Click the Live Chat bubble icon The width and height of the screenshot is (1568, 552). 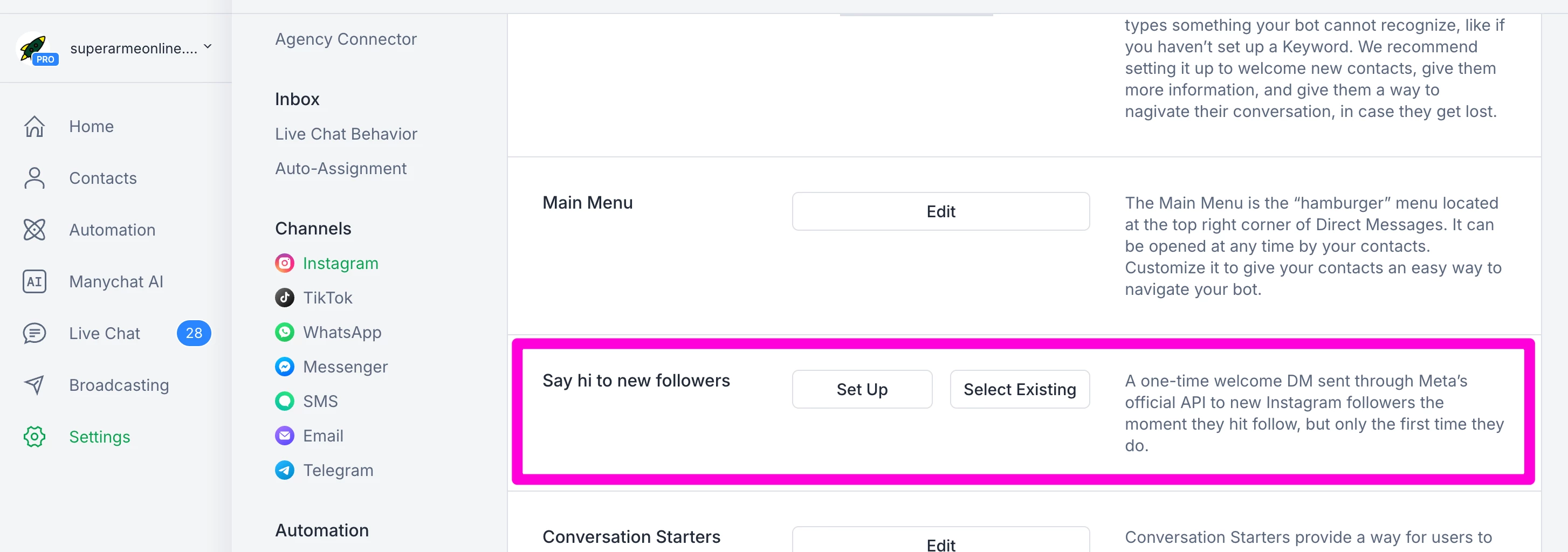pyautogui.click(x=35, y=334)
